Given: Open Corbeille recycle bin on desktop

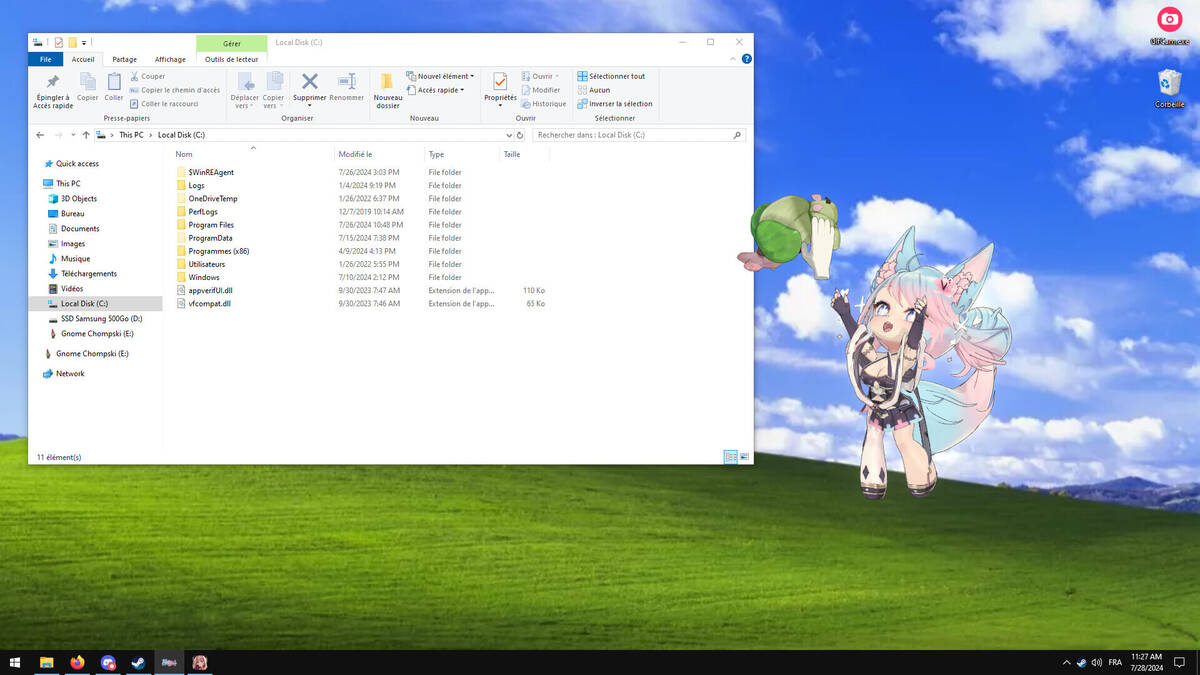Looking at the screenshot, I should 1169,88.
